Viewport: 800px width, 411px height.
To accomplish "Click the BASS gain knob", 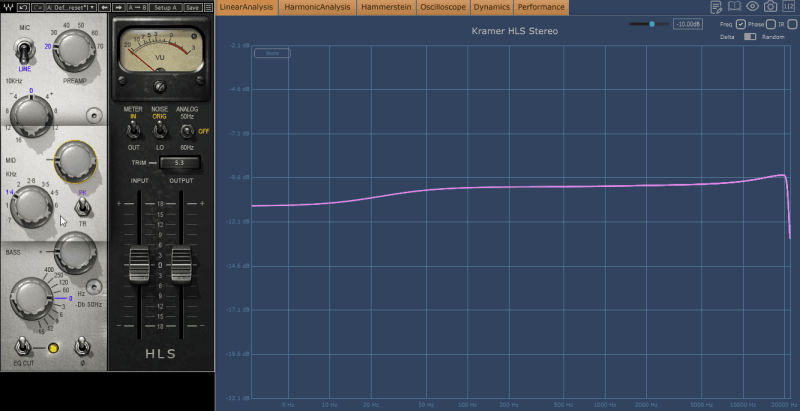I will [76, 252].
